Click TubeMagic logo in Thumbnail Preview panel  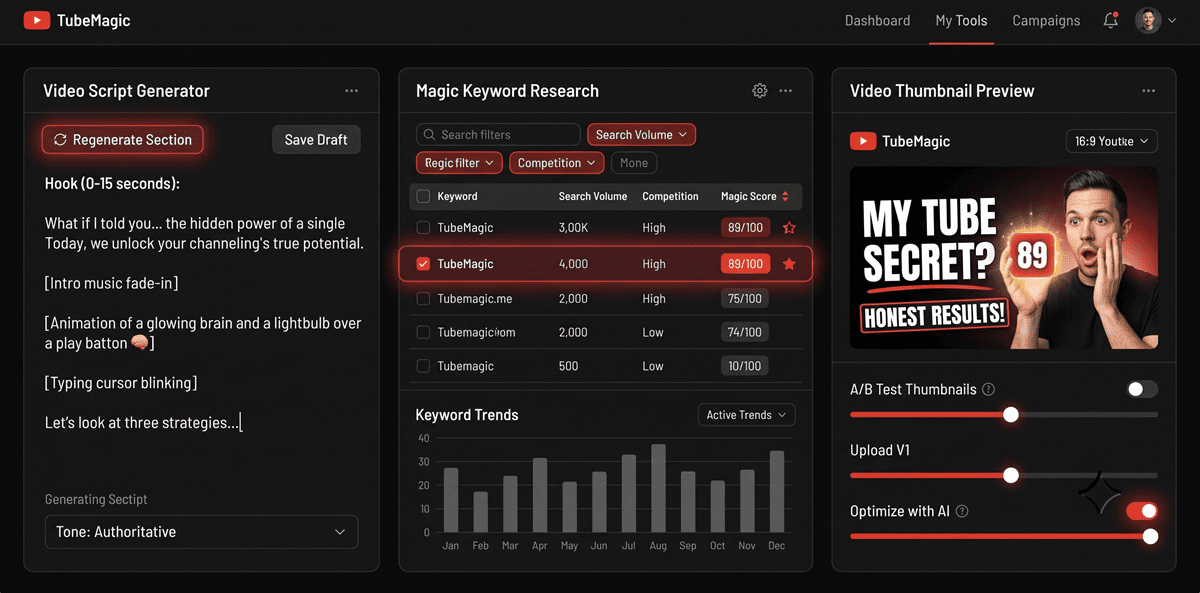click(x=900, y=141)
